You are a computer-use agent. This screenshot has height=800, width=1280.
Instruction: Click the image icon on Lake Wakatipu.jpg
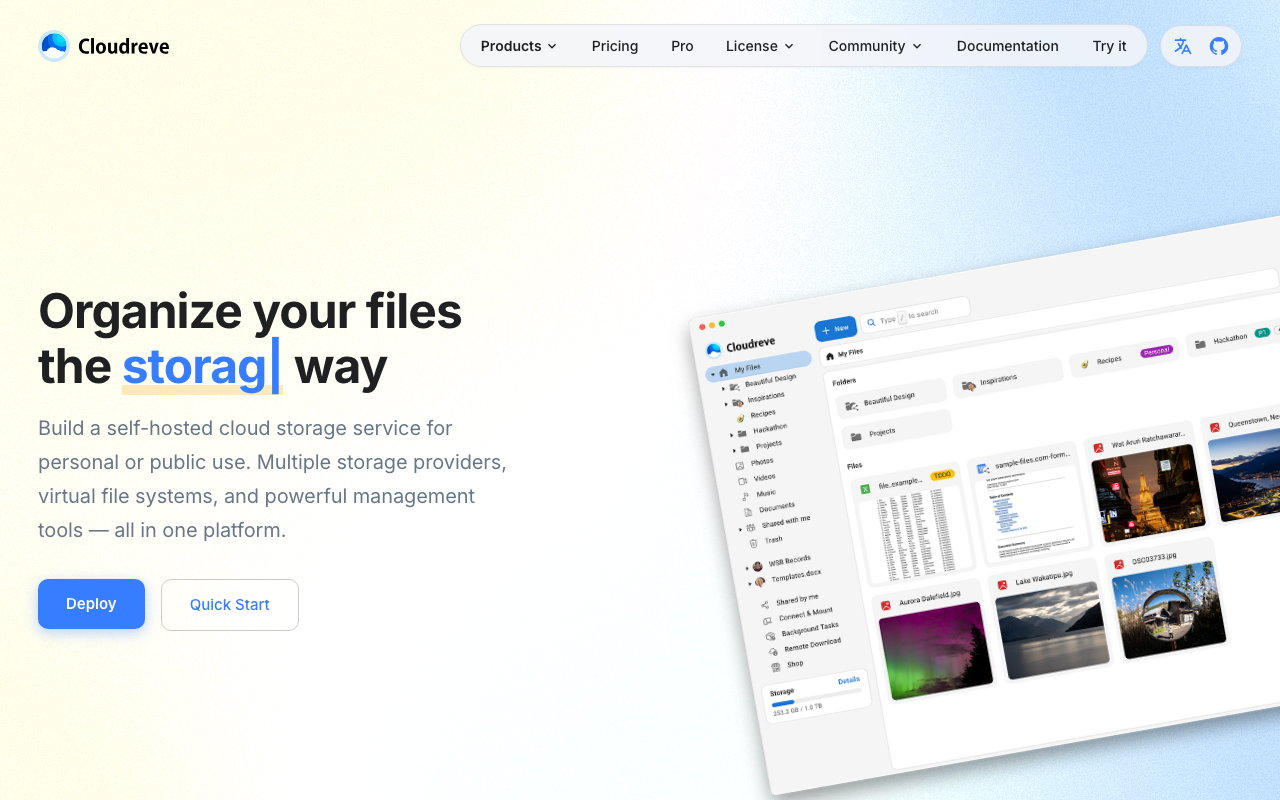pyautogui.click(x=1001, y=584)
